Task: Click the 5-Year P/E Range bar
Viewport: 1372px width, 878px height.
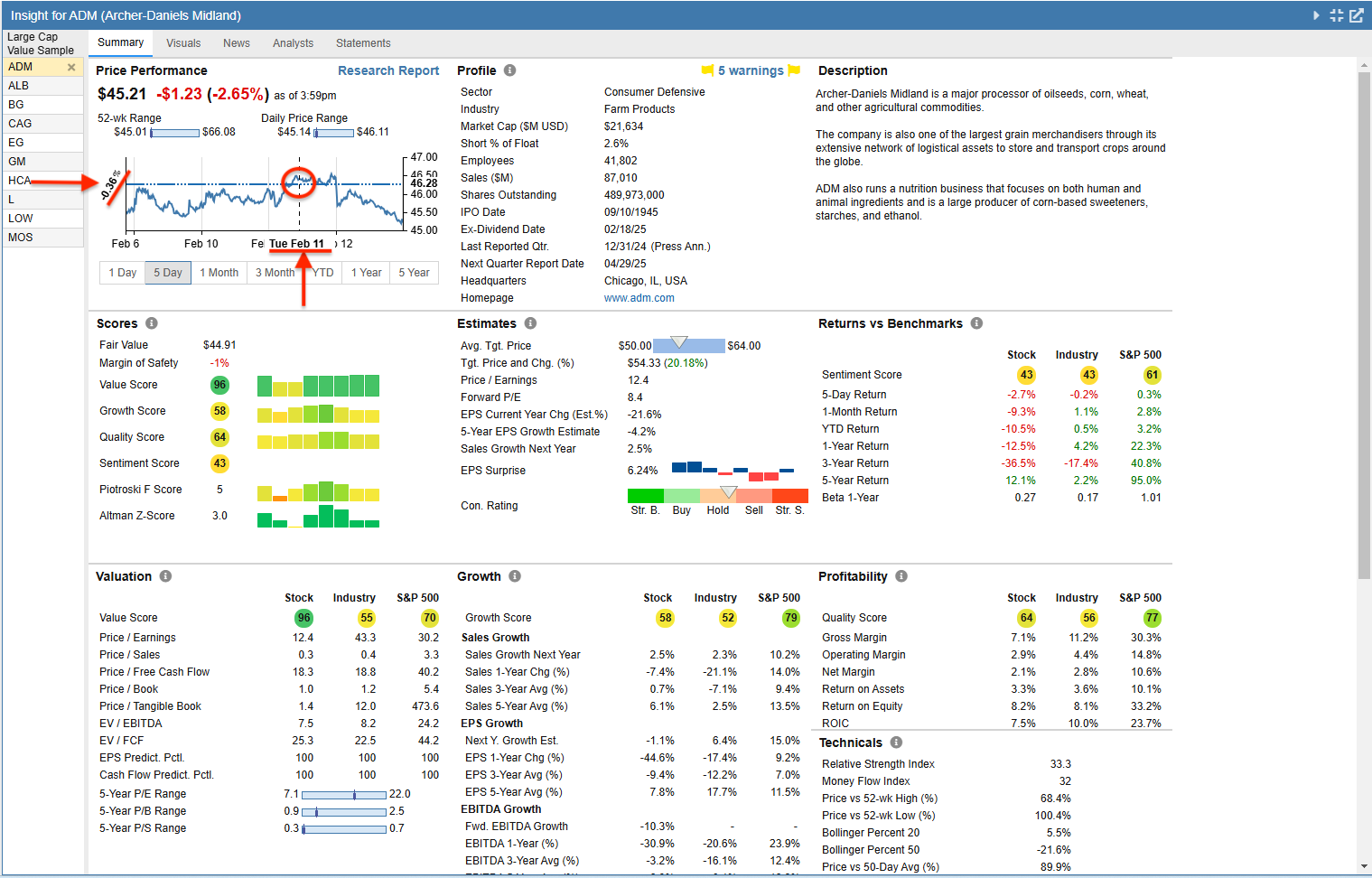Action: coord(344,795)
